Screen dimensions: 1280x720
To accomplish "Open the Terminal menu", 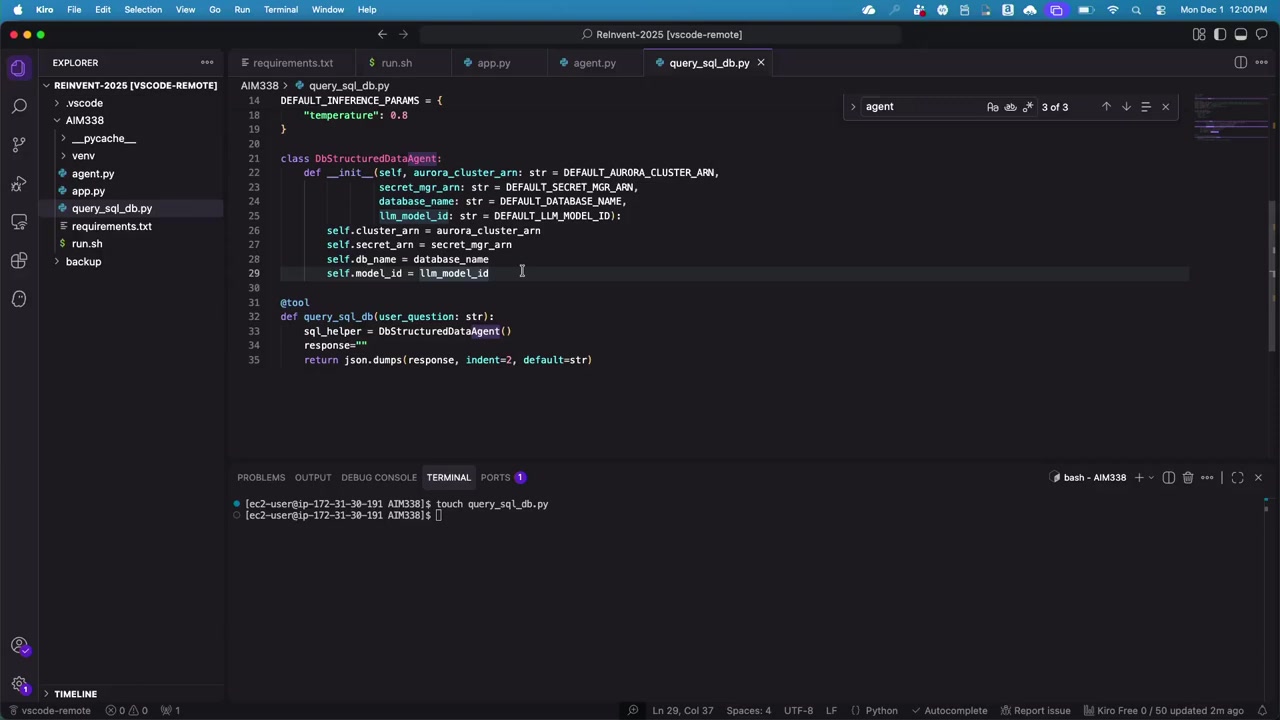I will (280, 10).
